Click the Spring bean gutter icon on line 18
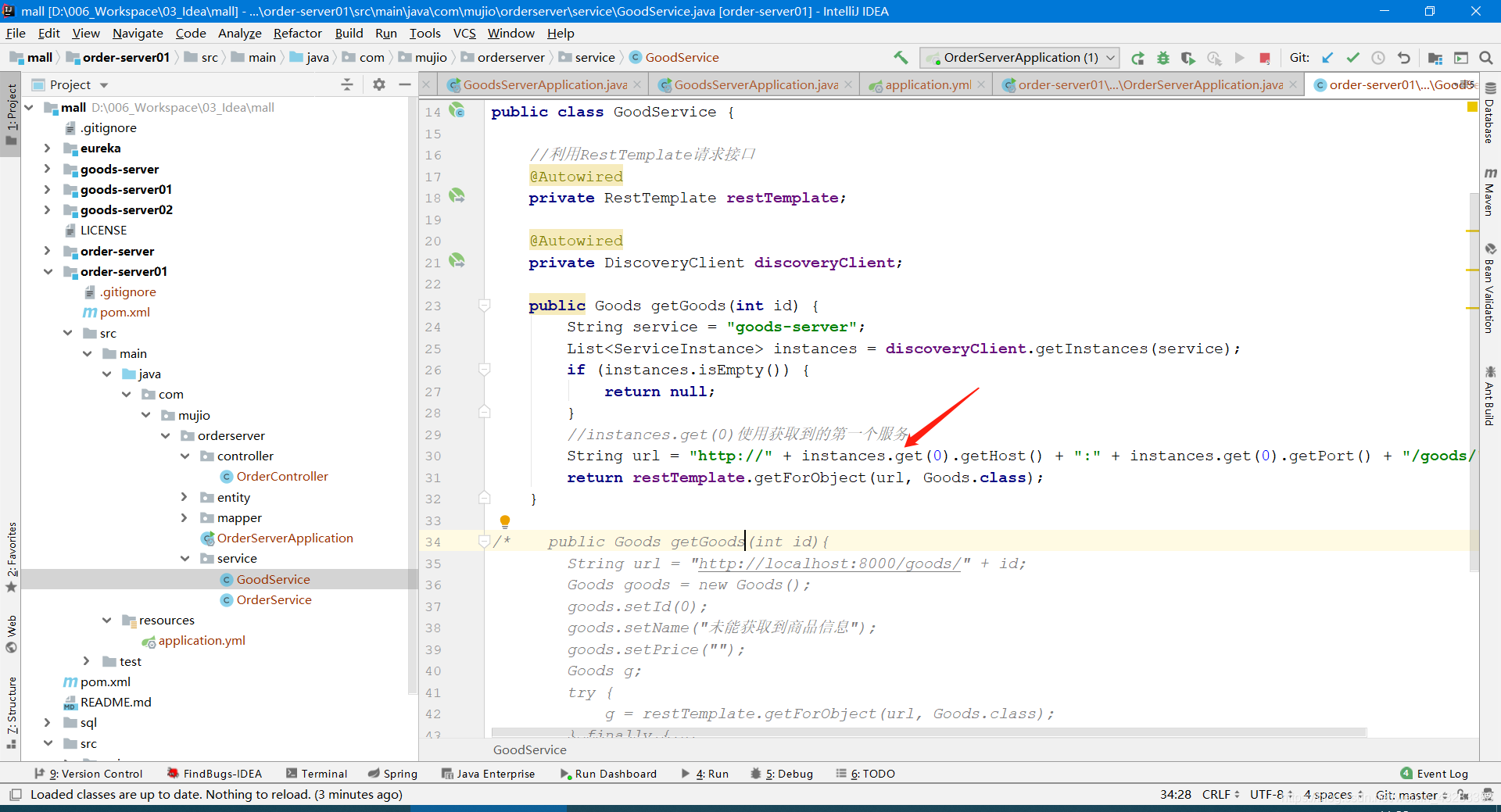 click(457, 195)
